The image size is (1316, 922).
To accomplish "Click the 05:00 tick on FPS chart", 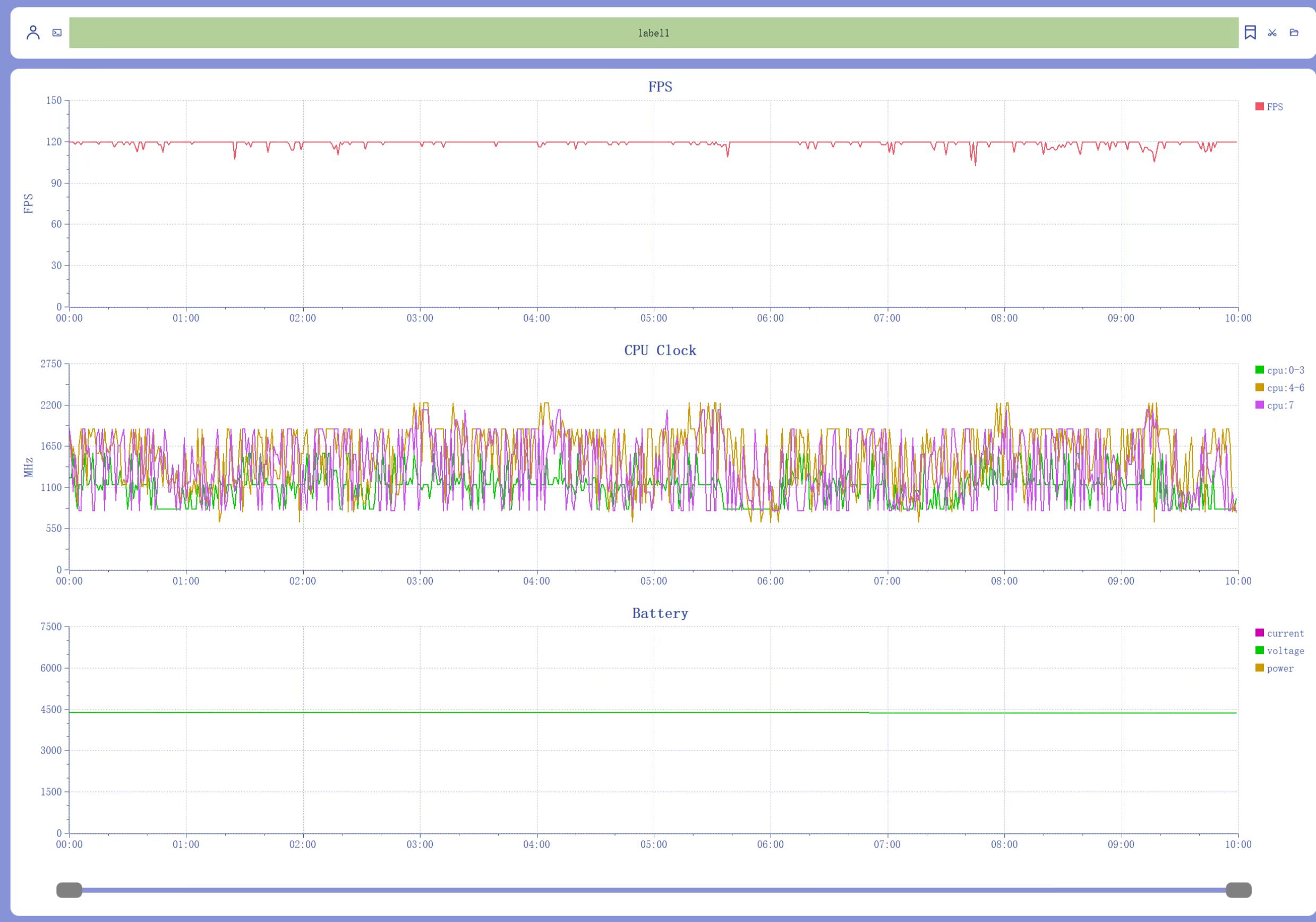I will (x=654, y=318).
